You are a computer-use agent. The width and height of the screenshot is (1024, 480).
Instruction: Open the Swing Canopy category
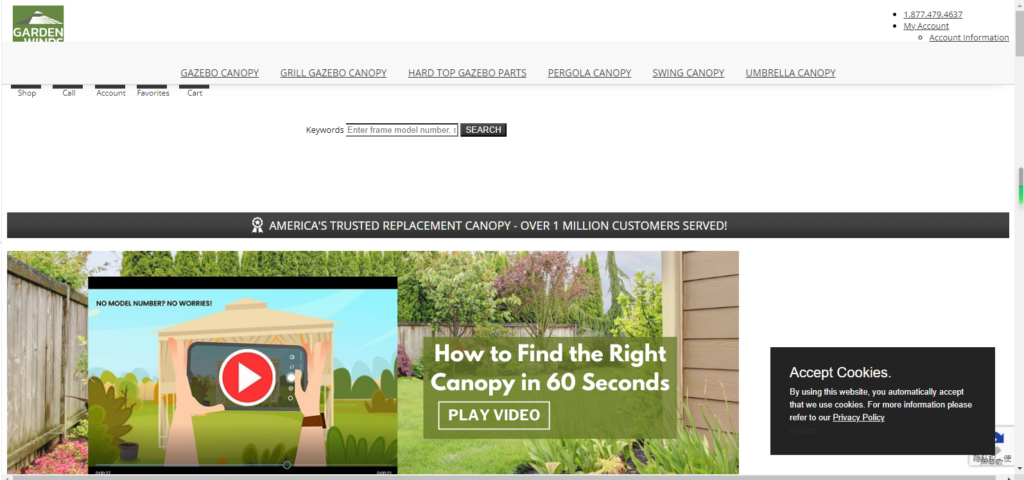point(688,73)
